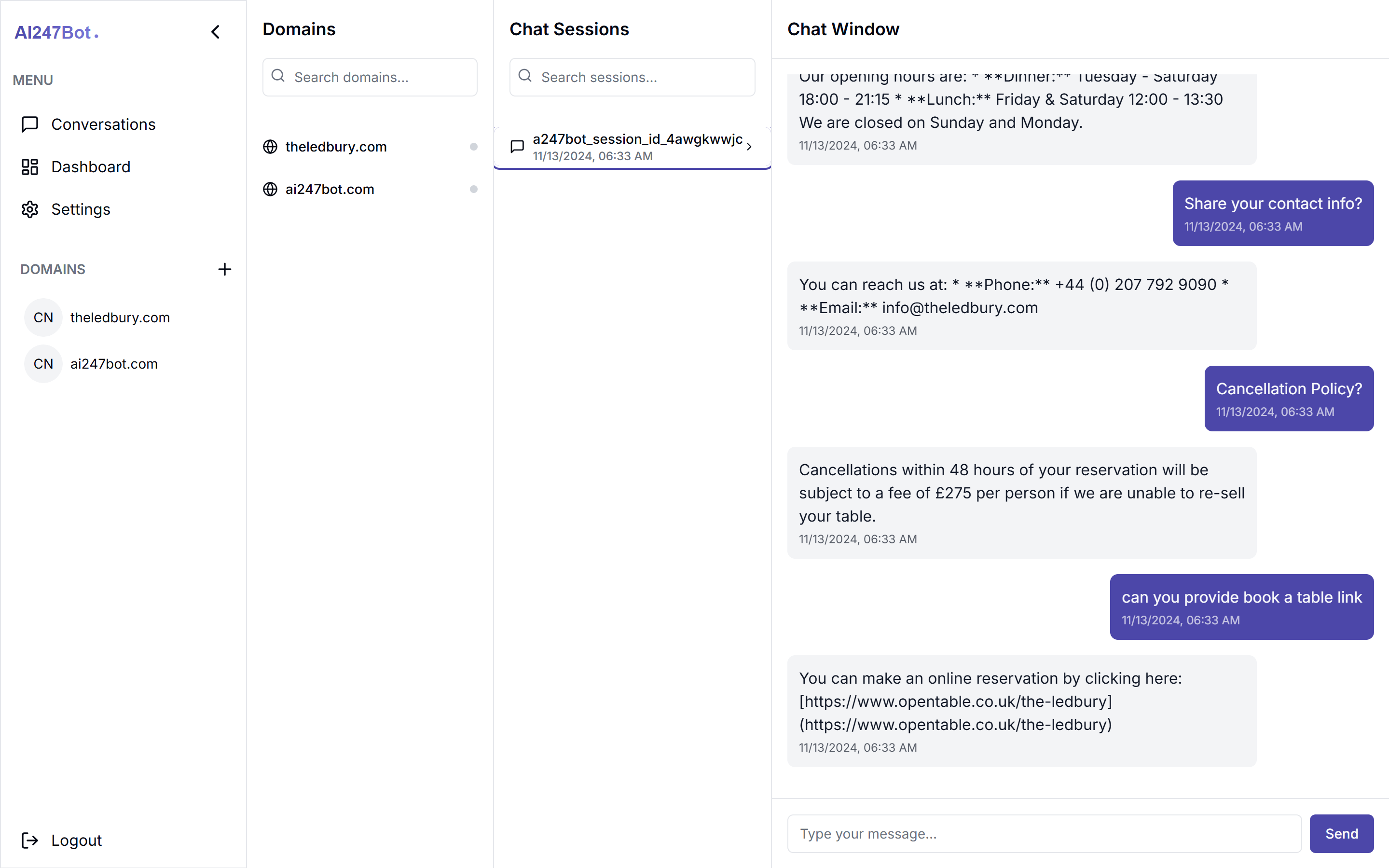The width and height of the screenshot is (1389, 868).
Task: Click status dot next to ai247bot.com
Action: point(473,190)
